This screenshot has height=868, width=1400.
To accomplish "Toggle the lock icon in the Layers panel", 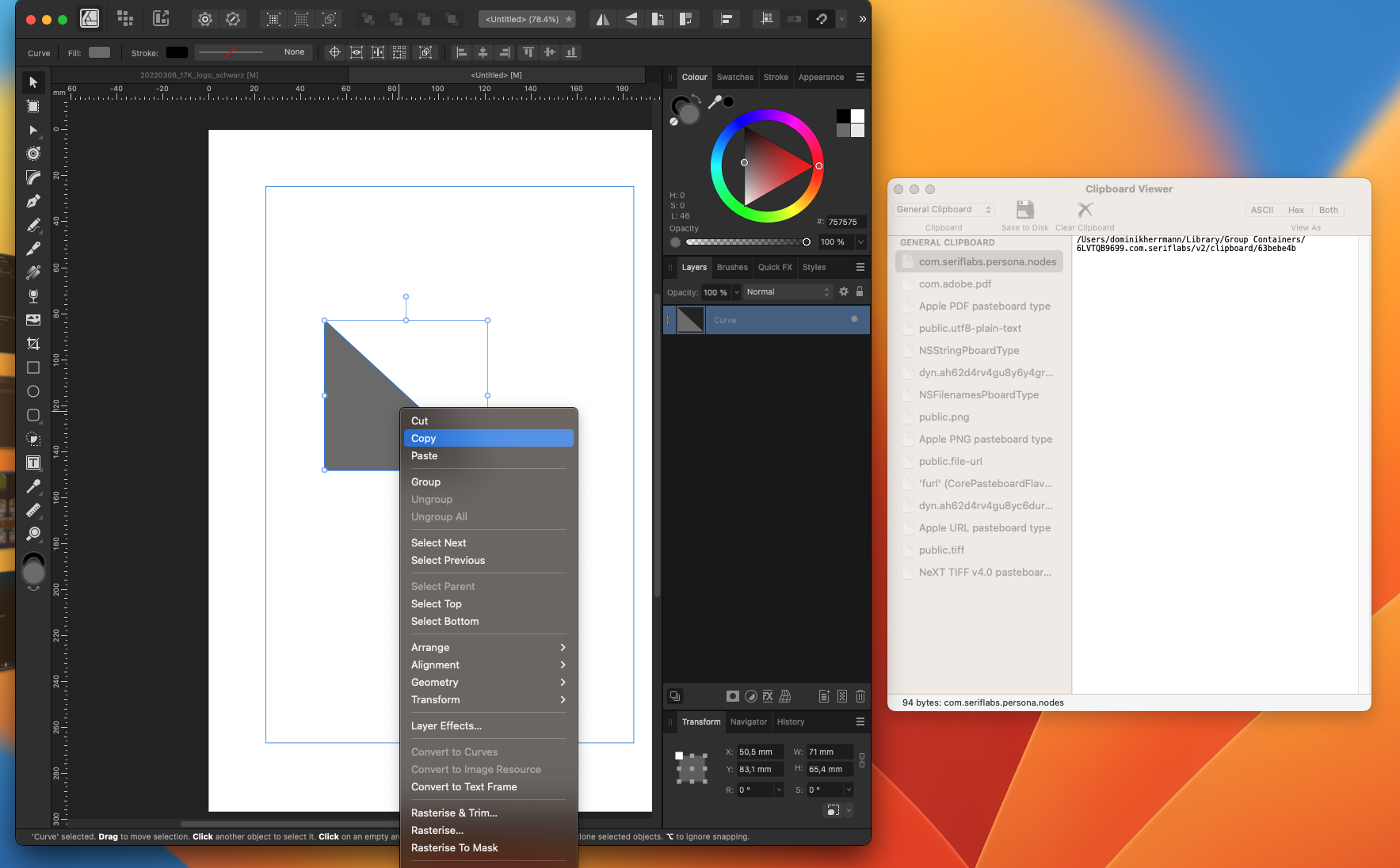I will (x=860, y=291).
